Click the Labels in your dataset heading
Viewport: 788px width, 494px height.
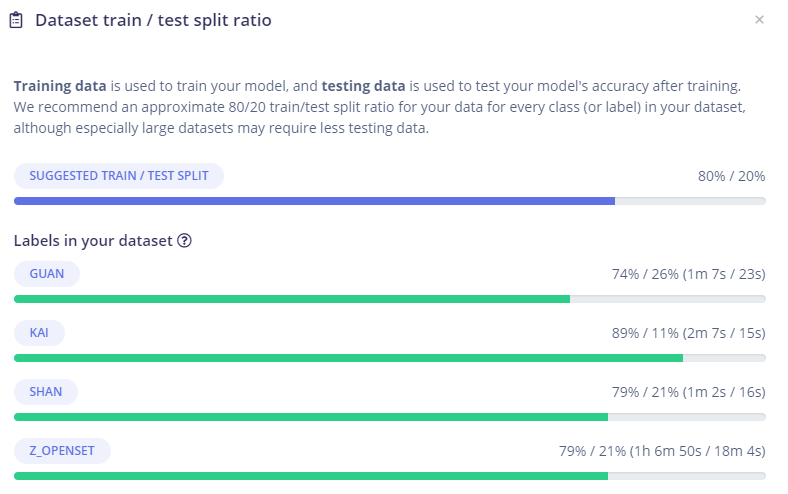point(93,241)
